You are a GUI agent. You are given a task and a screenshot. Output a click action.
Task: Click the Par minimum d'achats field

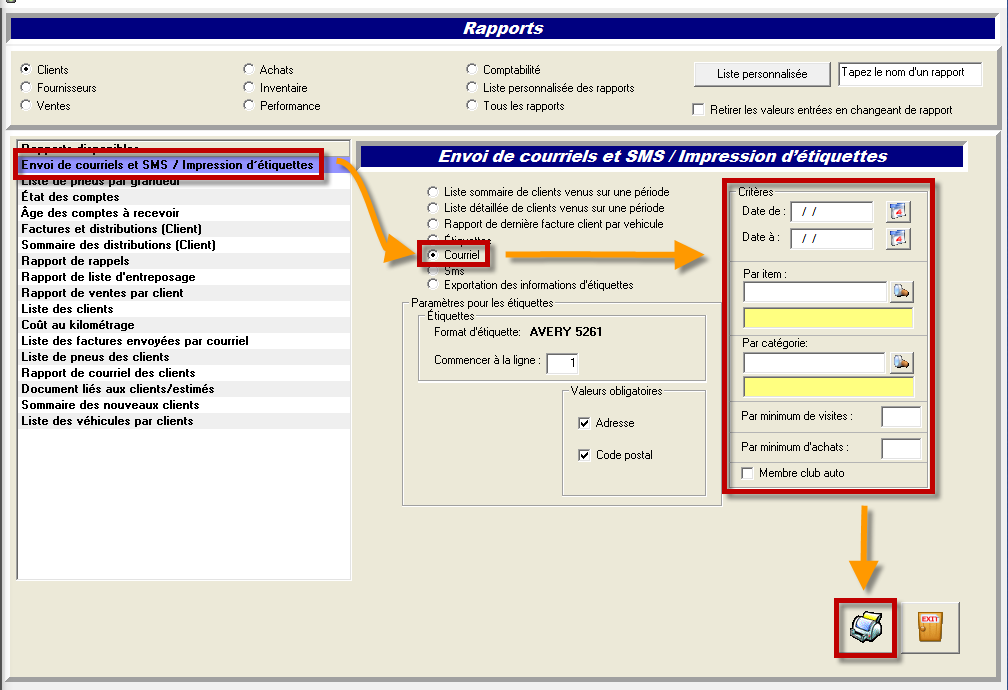pyautogui.click(x=901, y=448)
